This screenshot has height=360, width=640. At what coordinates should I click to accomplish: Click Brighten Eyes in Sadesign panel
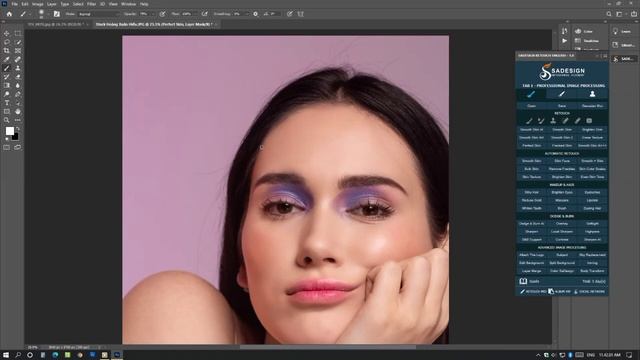click(x=562, y=192)
